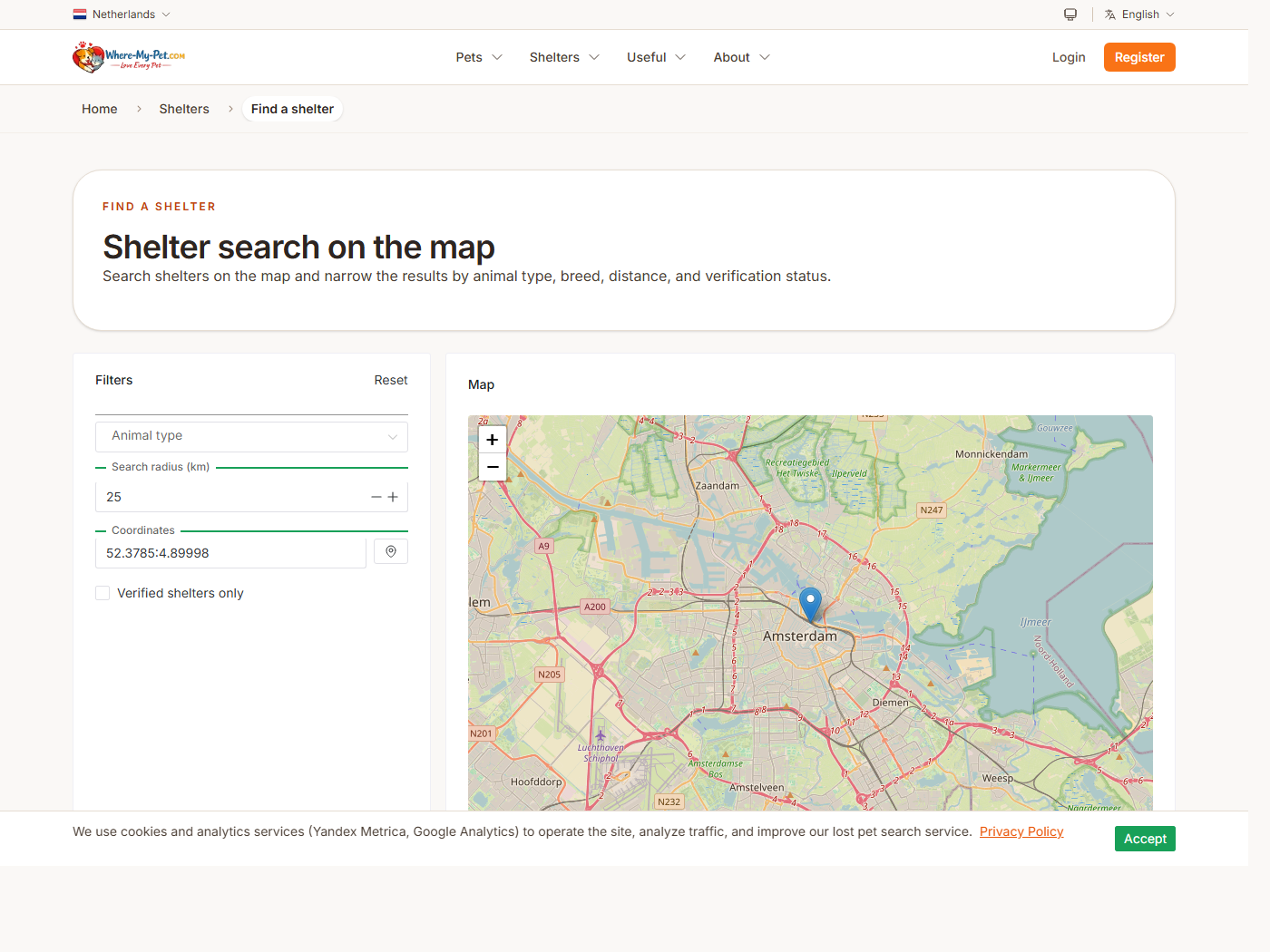The height and width of the screenshot is (952, 1270).
Task: Zoom out on the map
Action: point(493,467)
